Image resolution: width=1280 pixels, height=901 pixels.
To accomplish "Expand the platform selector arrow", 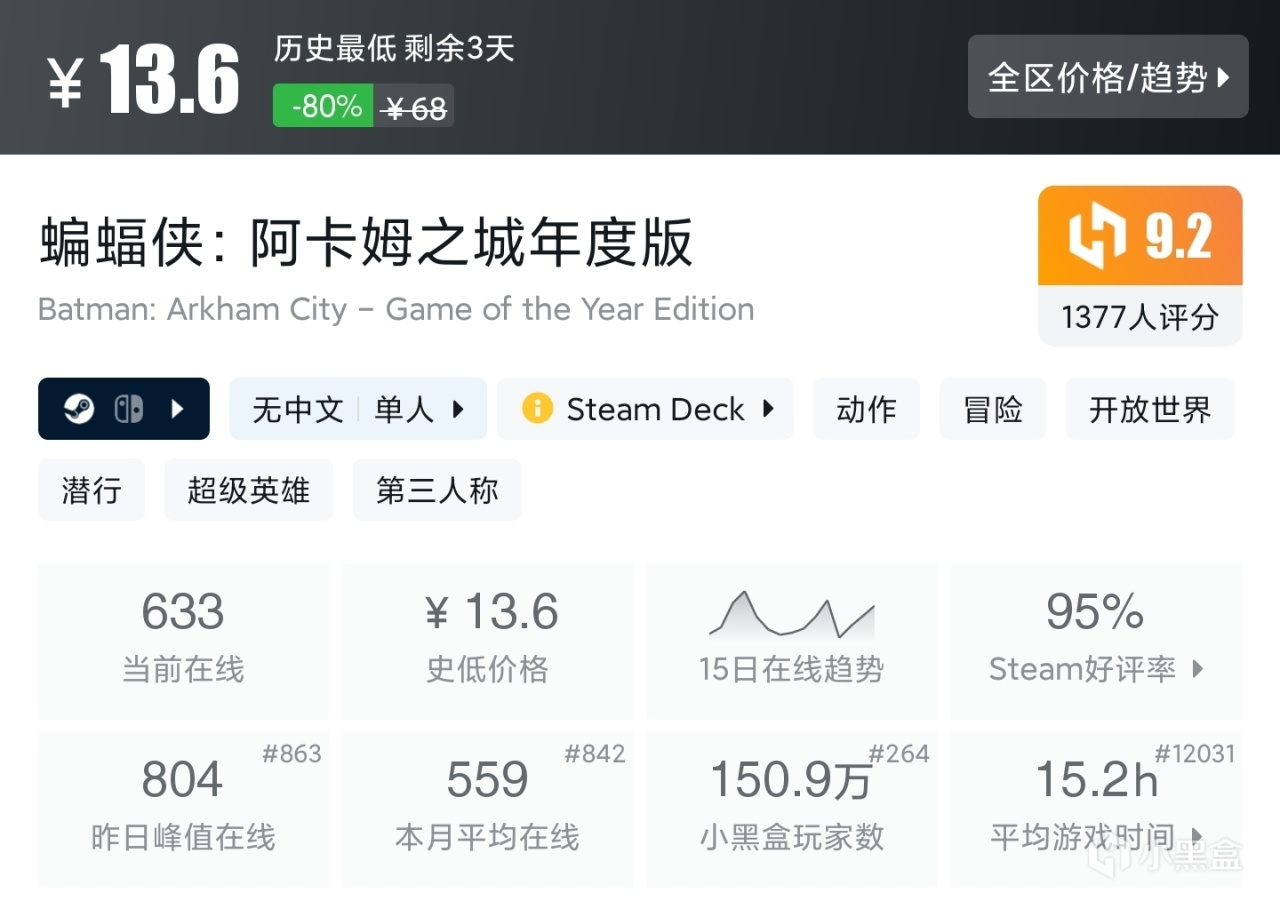I will pyautogui.click(x=177, y=409).
